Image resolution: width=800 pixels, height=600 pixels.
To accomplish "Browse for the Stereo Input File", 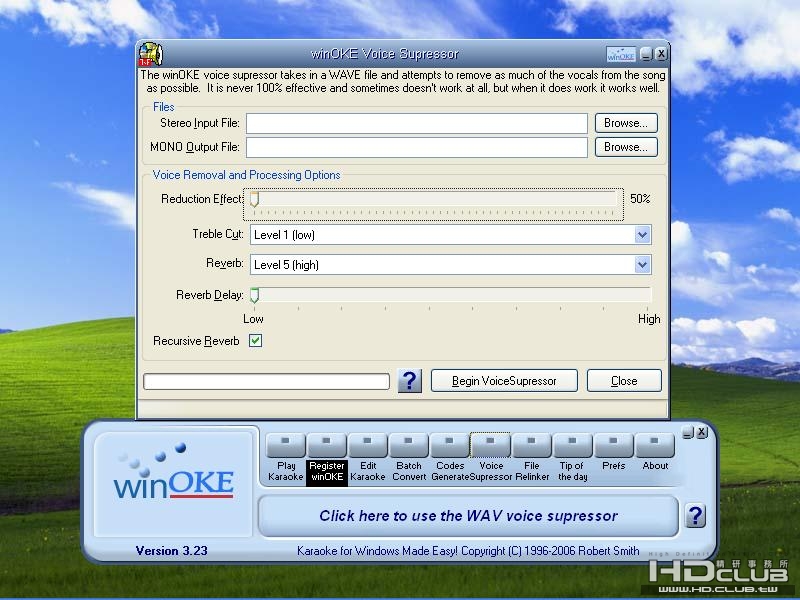I will [626, 123].
